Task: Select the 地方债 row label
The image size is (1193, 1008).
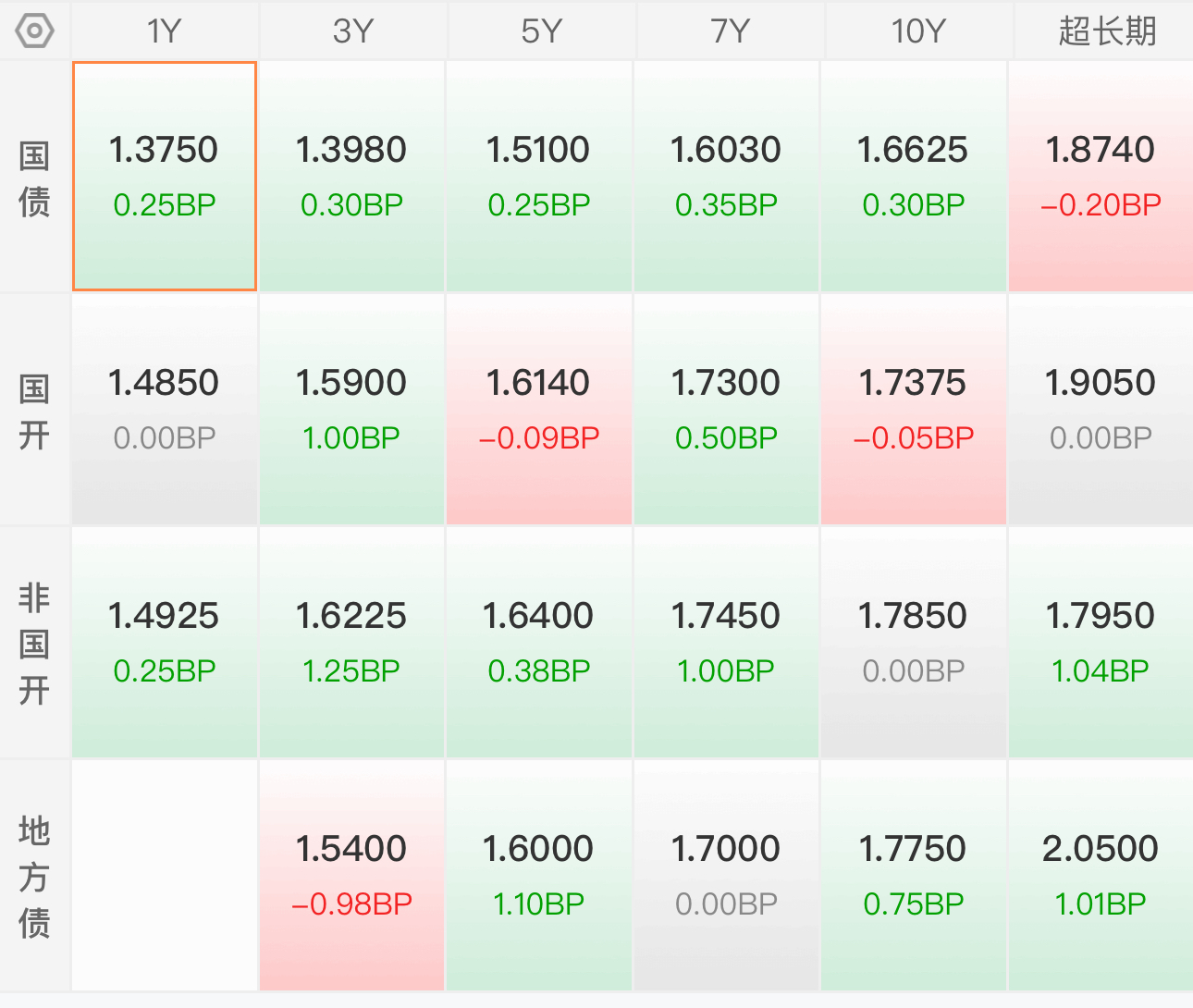Action: 34,877
